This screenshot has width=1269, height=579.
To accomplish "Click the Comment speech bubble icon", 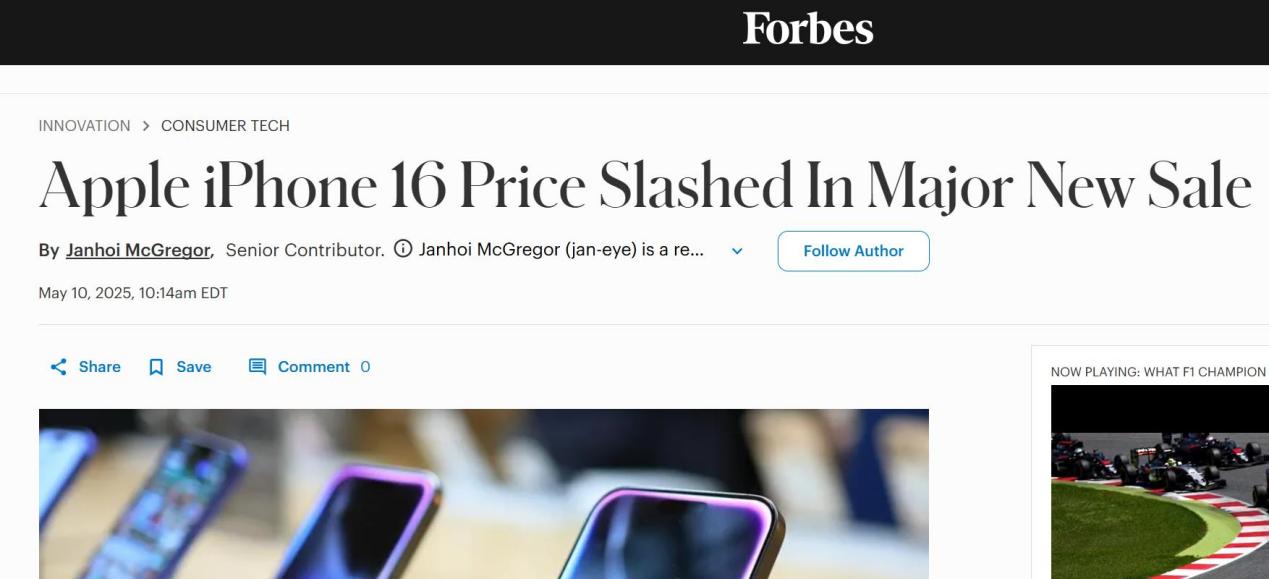I will [x=257, y=367].
